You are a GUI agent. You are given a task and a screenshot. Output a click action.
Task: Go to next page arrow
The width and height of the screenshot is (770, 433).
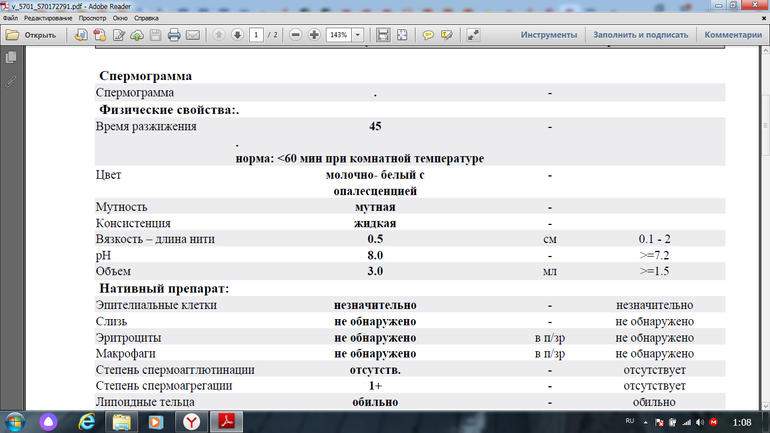click(x=237, y=34)
